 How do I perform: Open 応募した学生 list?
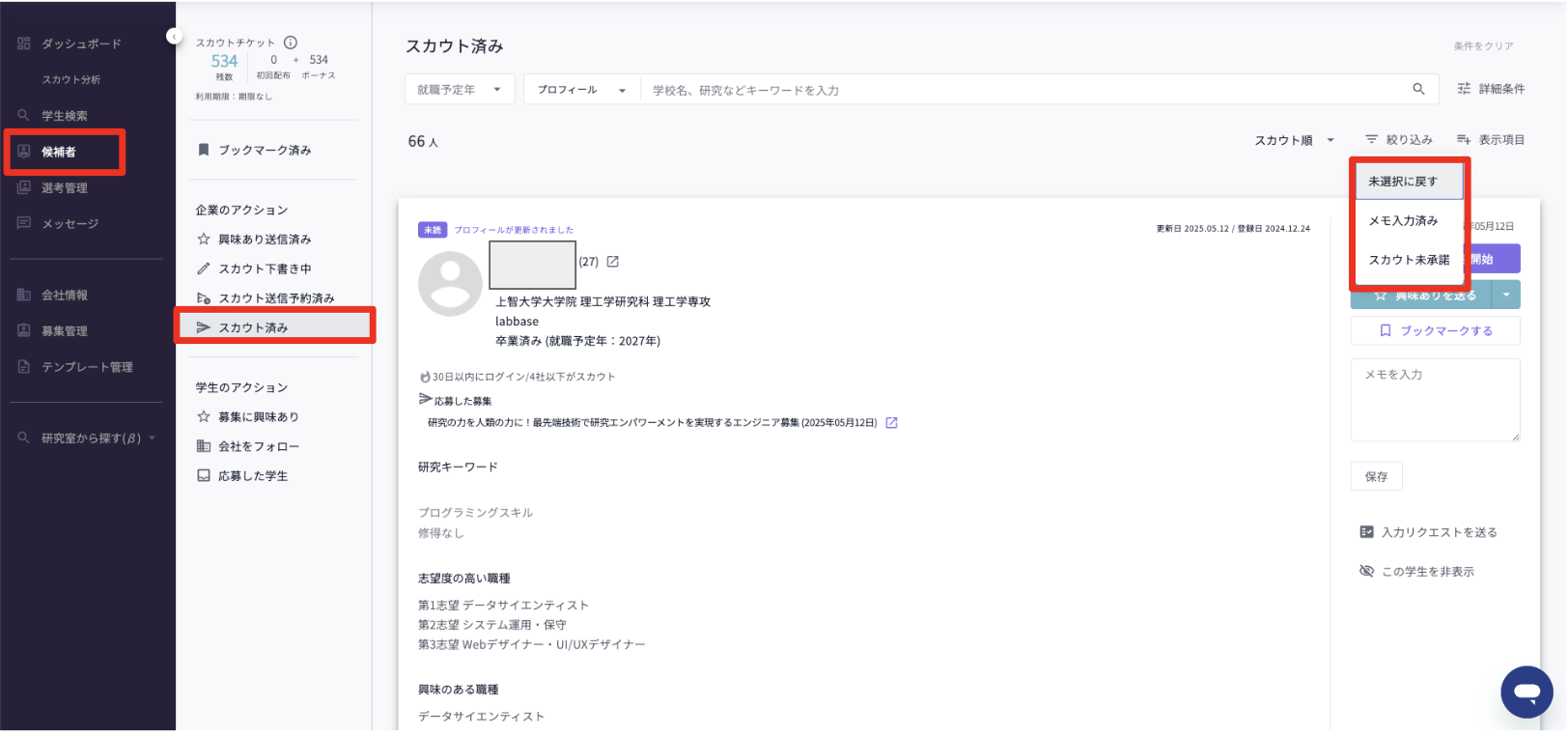pos(253,475)
